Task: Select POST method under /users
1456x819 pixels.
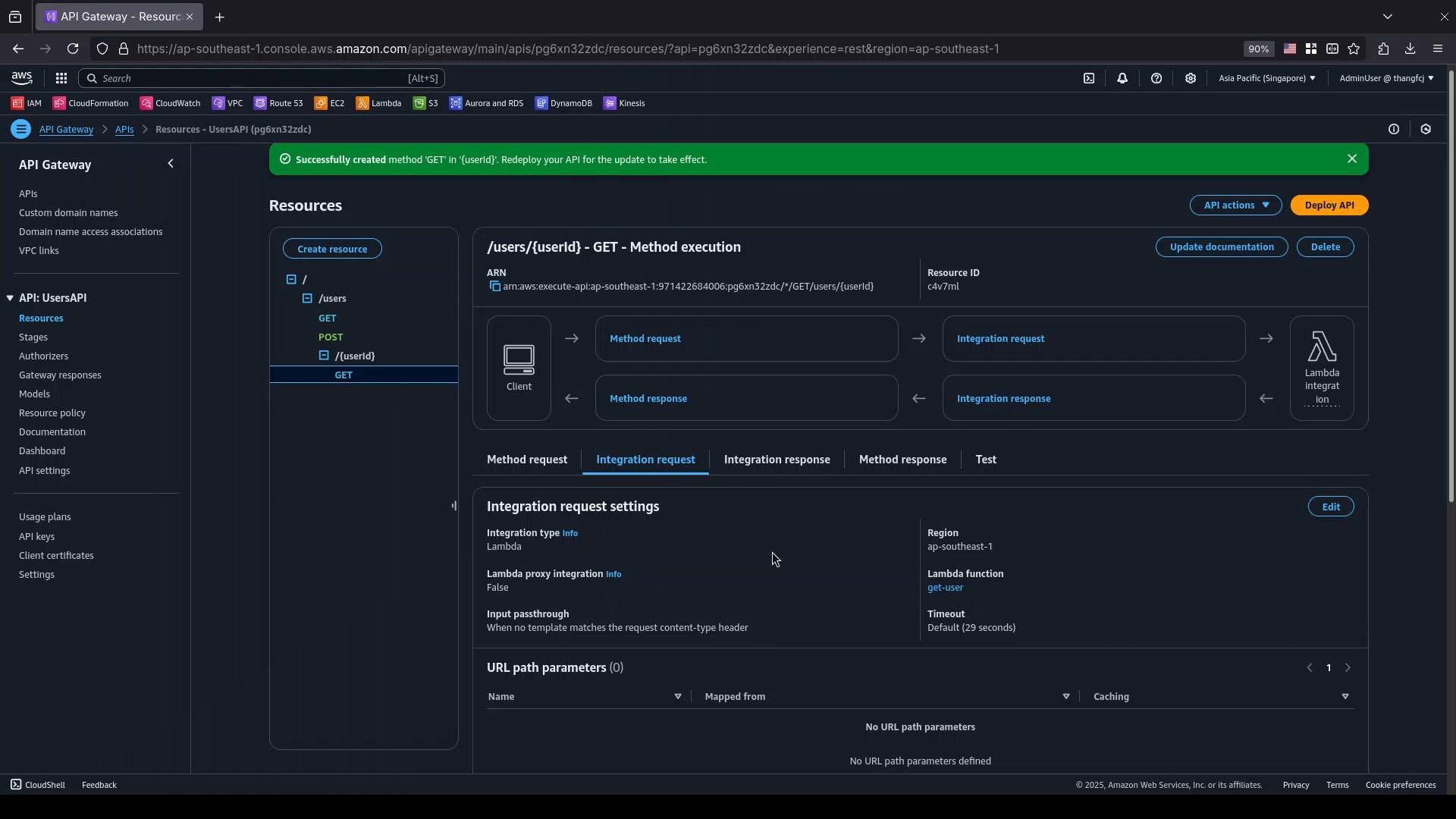Action: [331, 337]
